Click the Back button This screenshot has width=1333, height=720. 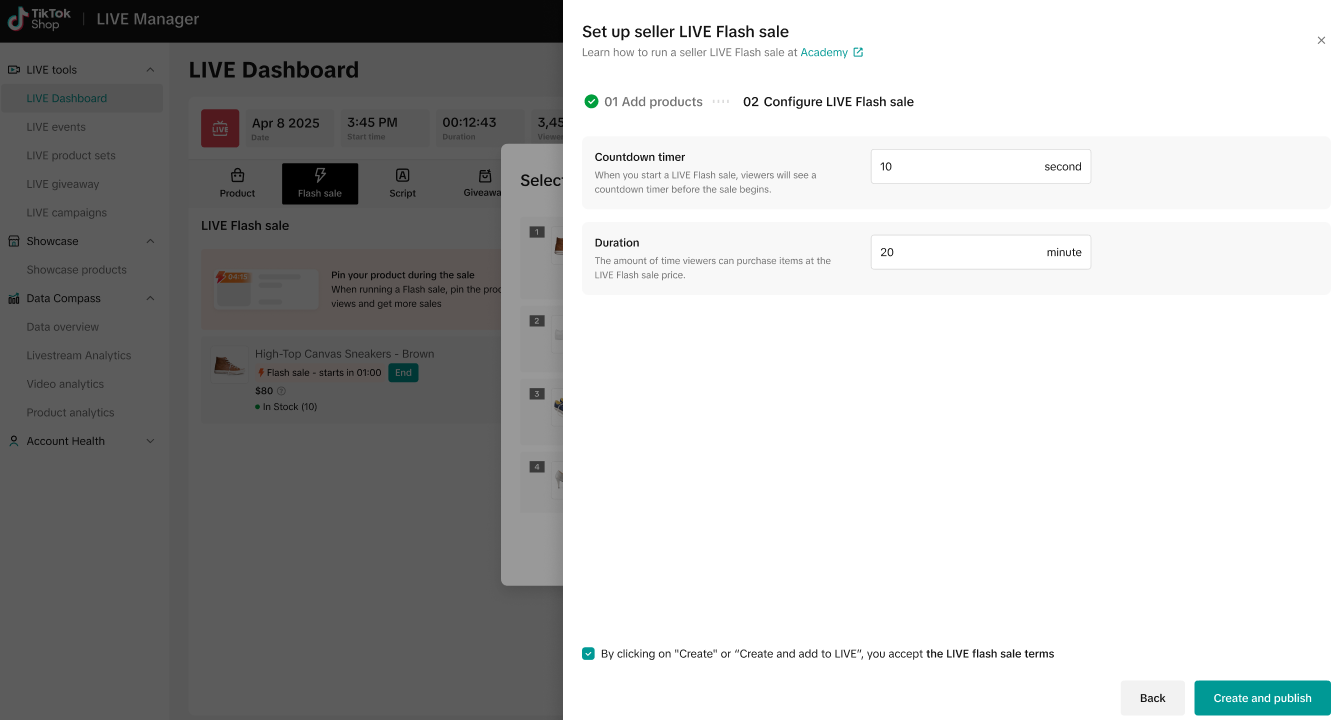(1152, 698)
